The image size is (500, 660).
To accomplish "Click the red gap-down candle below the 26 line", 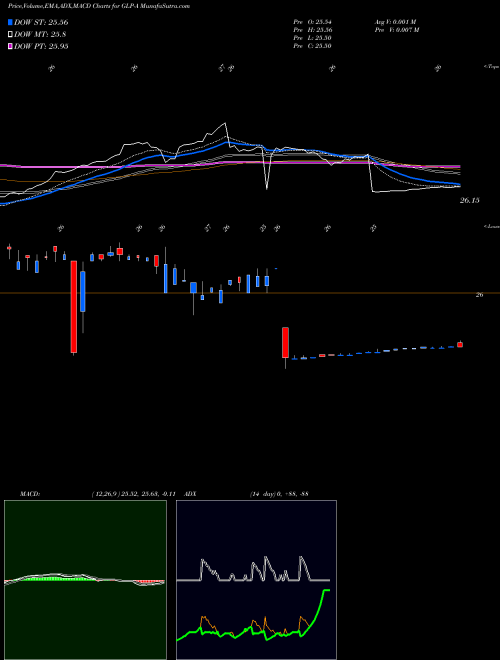I will coord(285,343).
